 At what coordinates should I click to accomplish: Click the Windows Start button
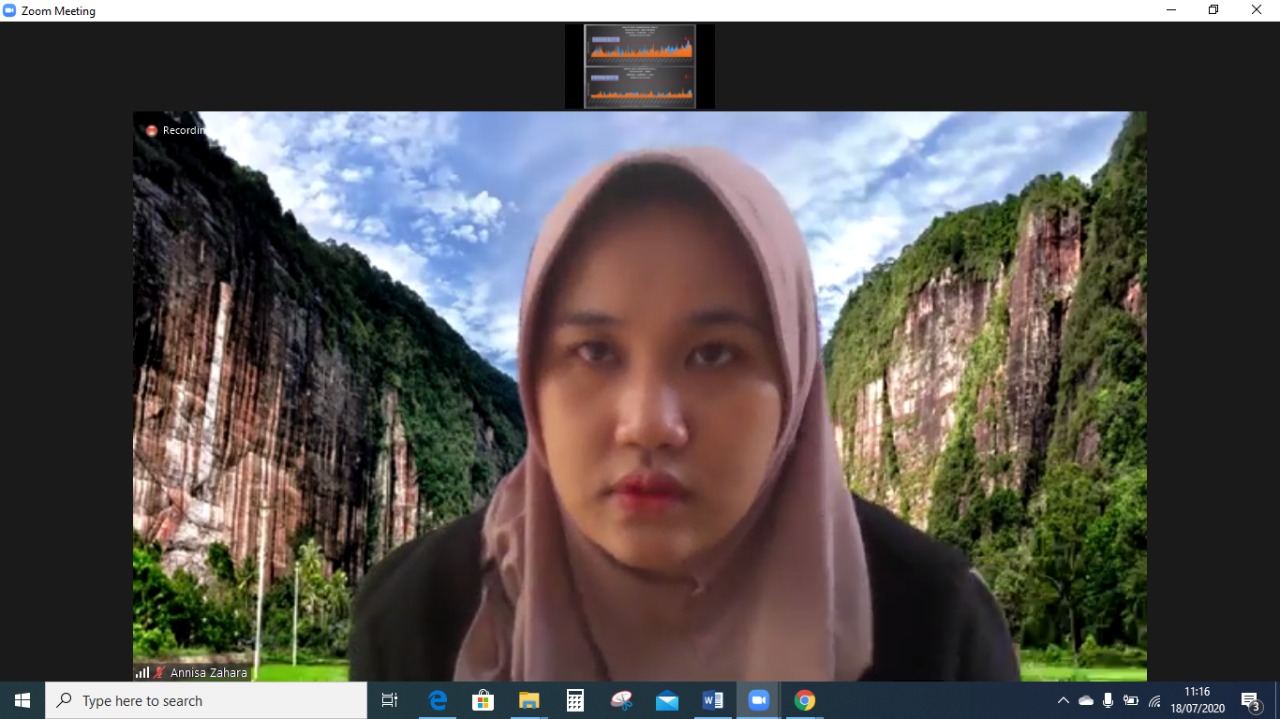22,701
